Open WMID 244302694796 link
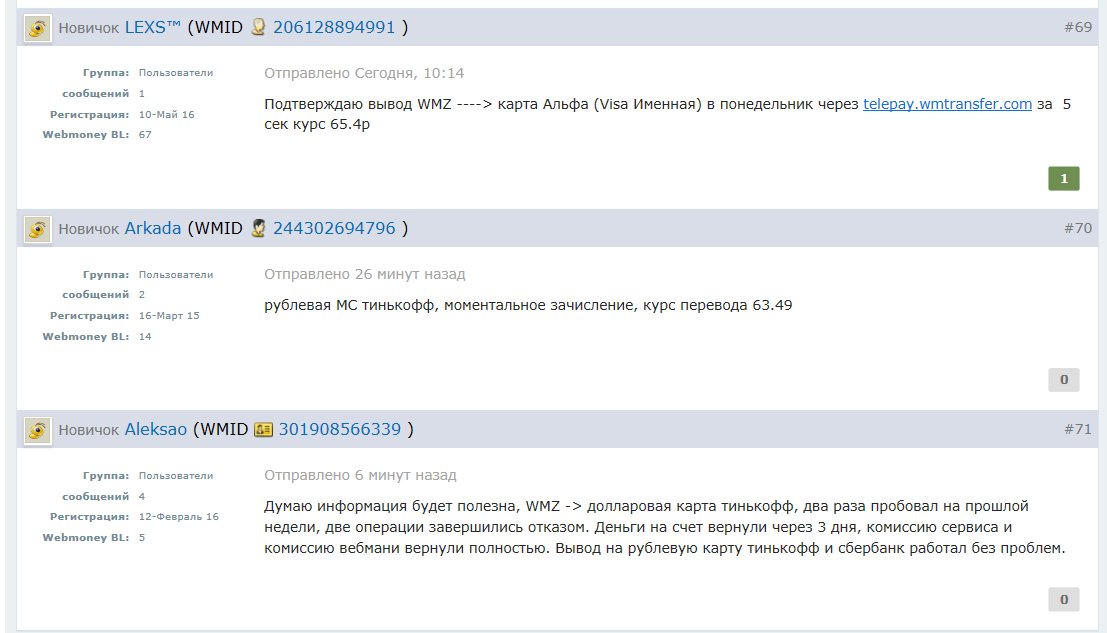Screen dimensions: 1107x633 [x=334, y=229]
